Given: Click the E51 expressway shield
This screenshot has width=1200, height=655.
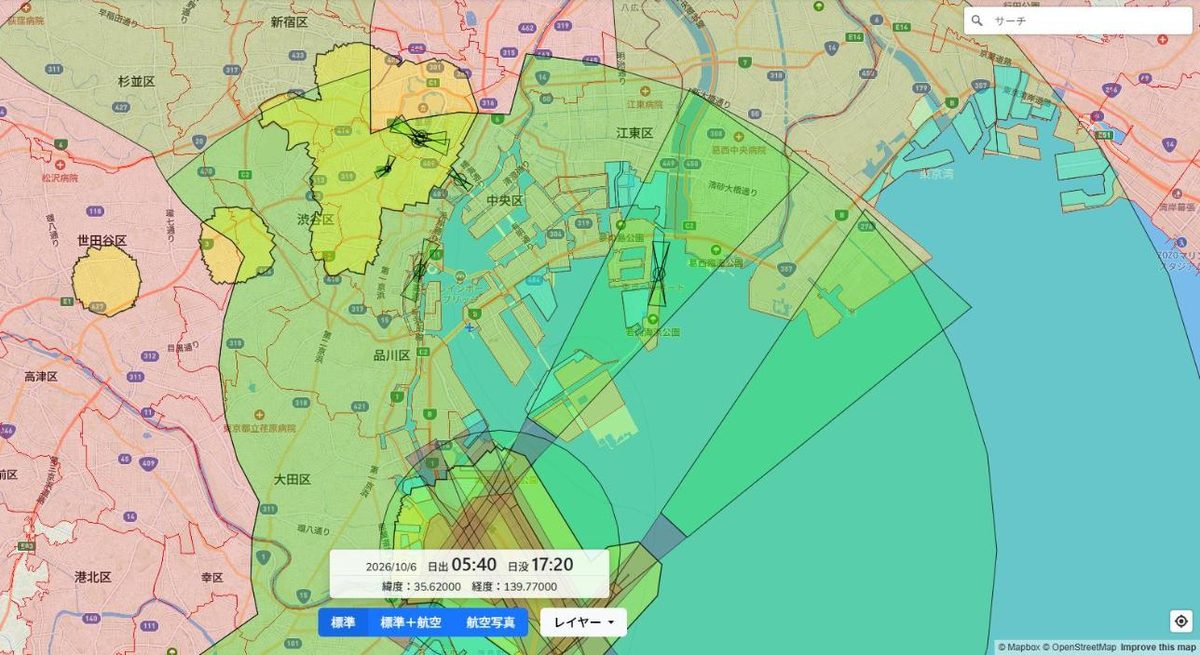Looking at the screenshot, I should coord(1104,135).
